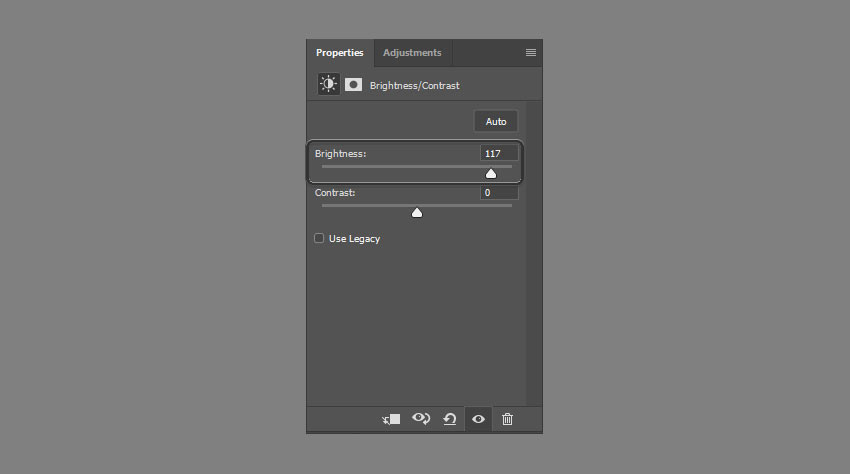The width and height of the screenshot is (850, 474).
Task: Enable the Use Legacy checkbox
Action: (319, 239)
